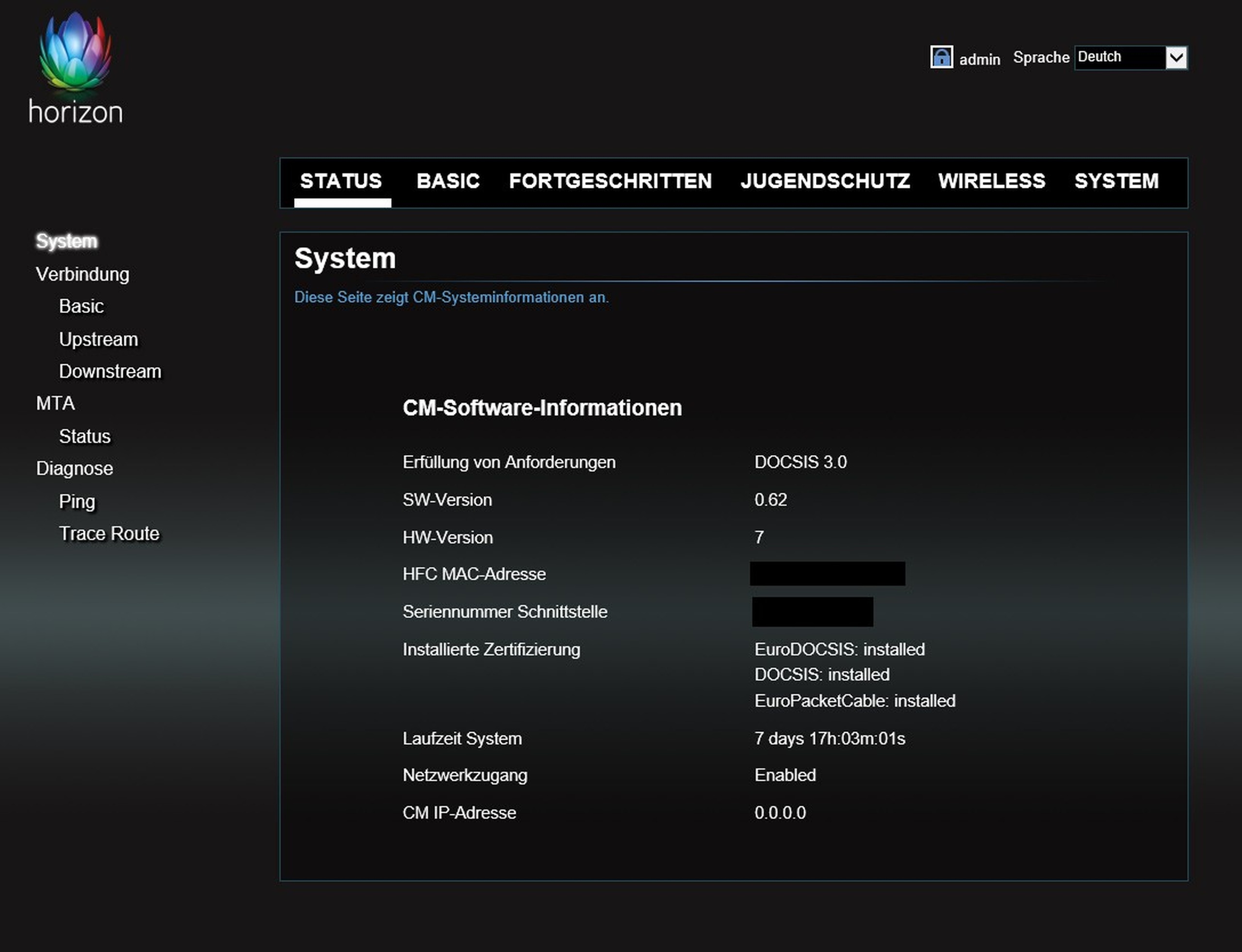Viewport: 1242px width, 952px height.
Task: Open the Sprache language dropdown arrow
Action: tap(1177, 57)
